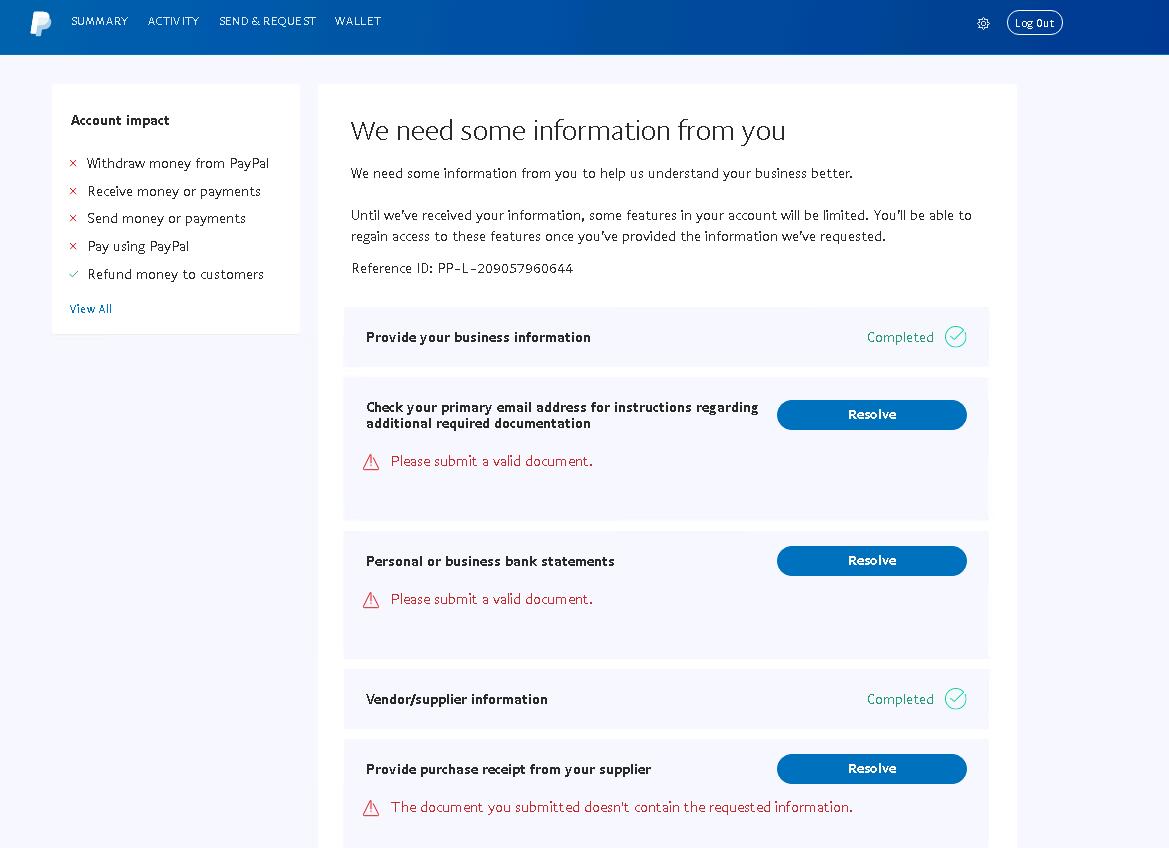Resolve the bank statements request
The image size is (1169, 848).
pyautogui.click(x=872, y=561)
